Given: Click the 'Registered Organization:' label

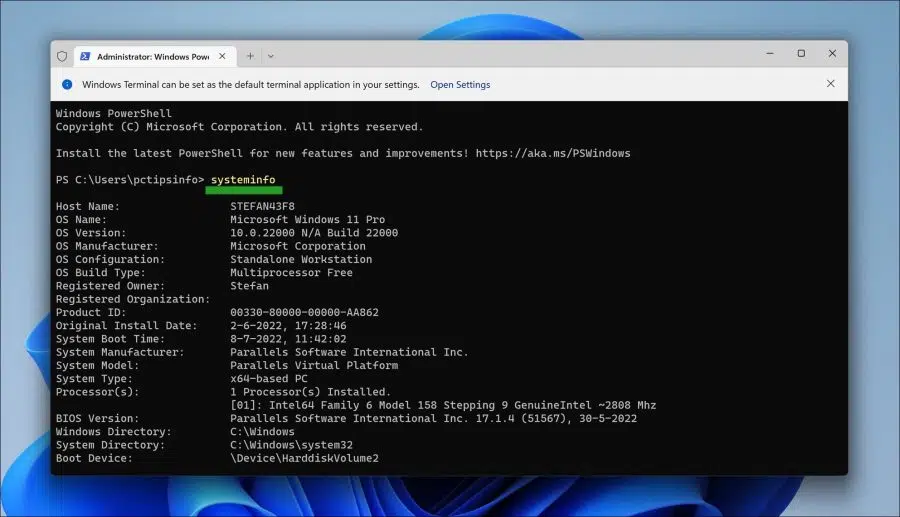Looking at the screenshot, I should click(x=133, y=299).
